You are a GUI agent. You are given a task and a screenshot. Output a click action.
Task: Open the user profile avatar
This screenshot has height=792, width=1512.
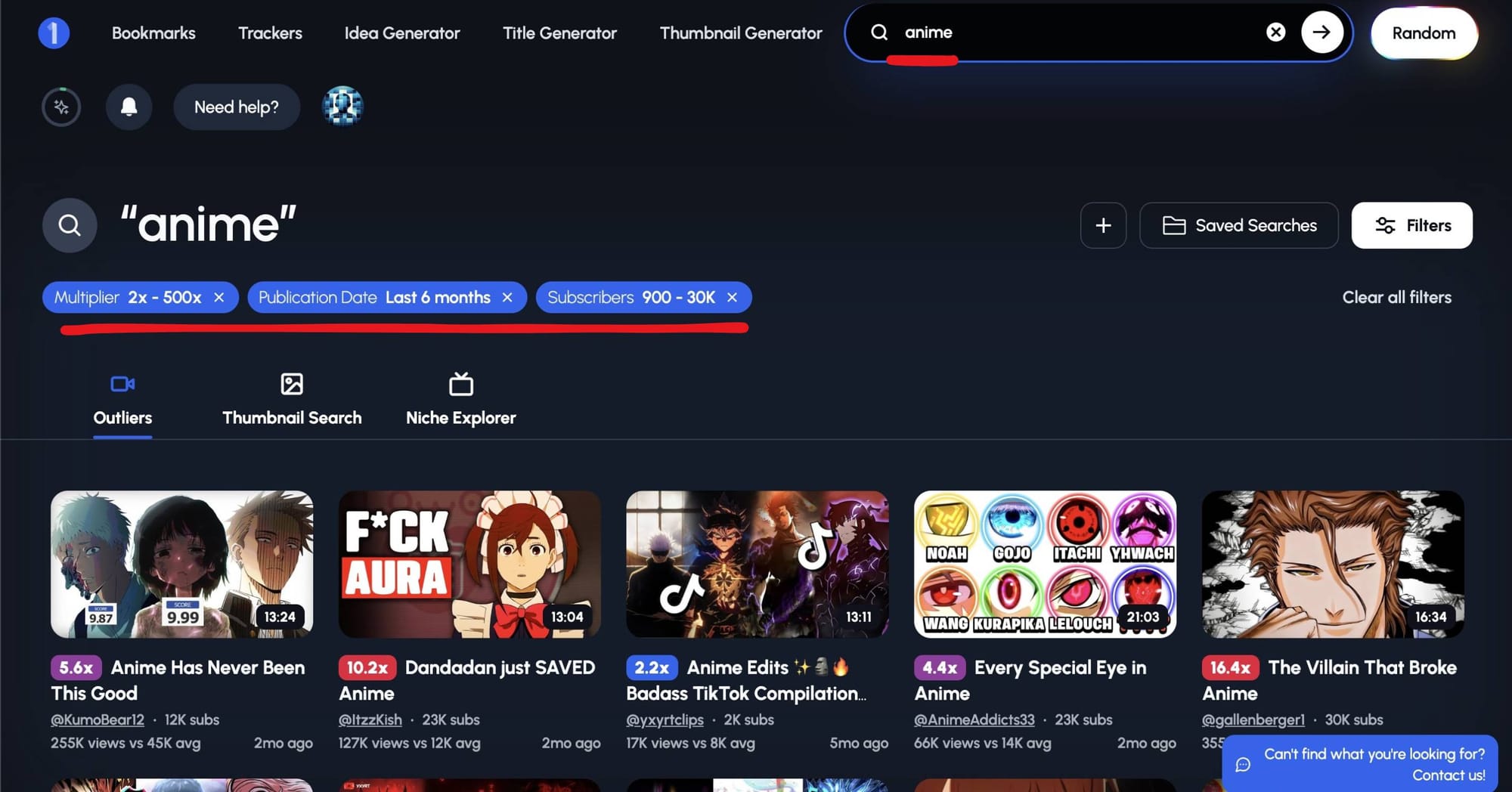click(342, 107)
